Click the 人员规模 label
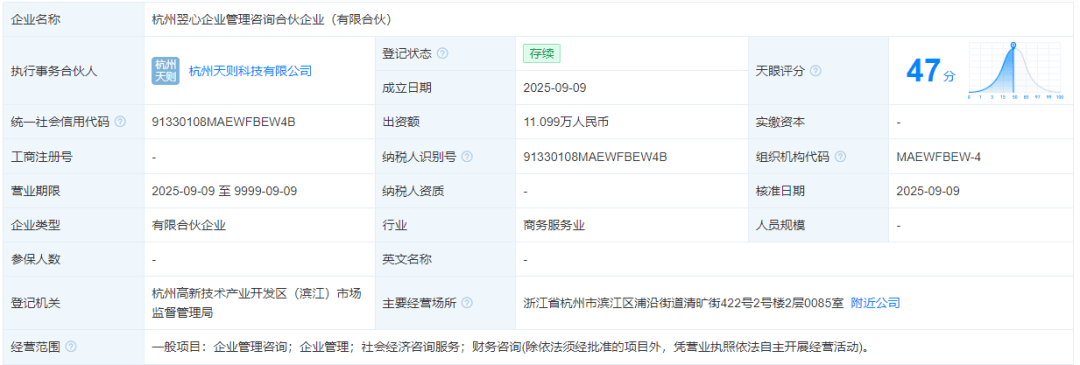The width and height of the screenshot is (1080, 365). (x=780, y=225)
